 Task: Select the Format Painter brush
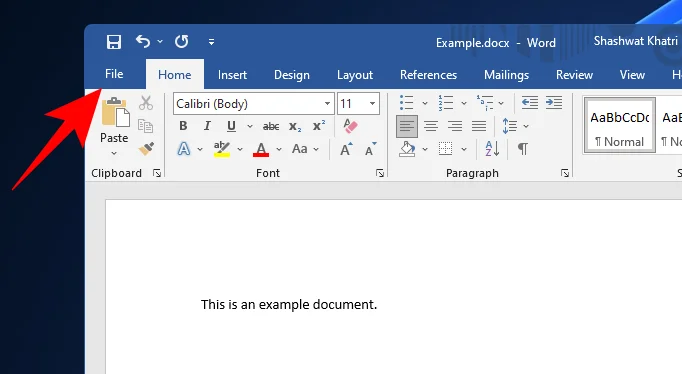coord(146,149)
